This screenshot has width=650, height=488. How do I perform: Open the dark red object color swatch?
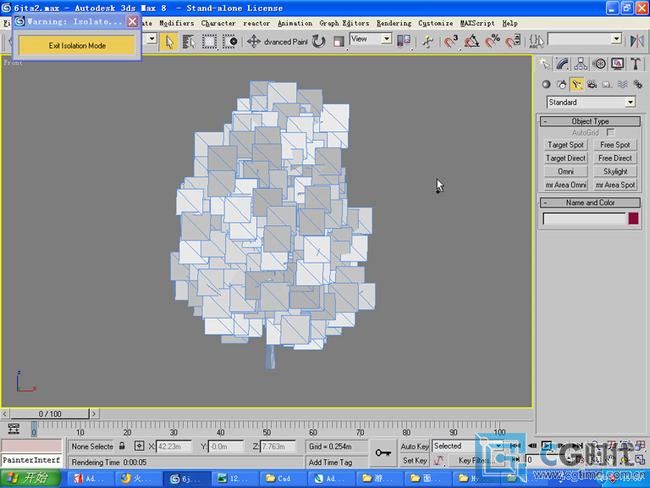(x=633, y=219)
